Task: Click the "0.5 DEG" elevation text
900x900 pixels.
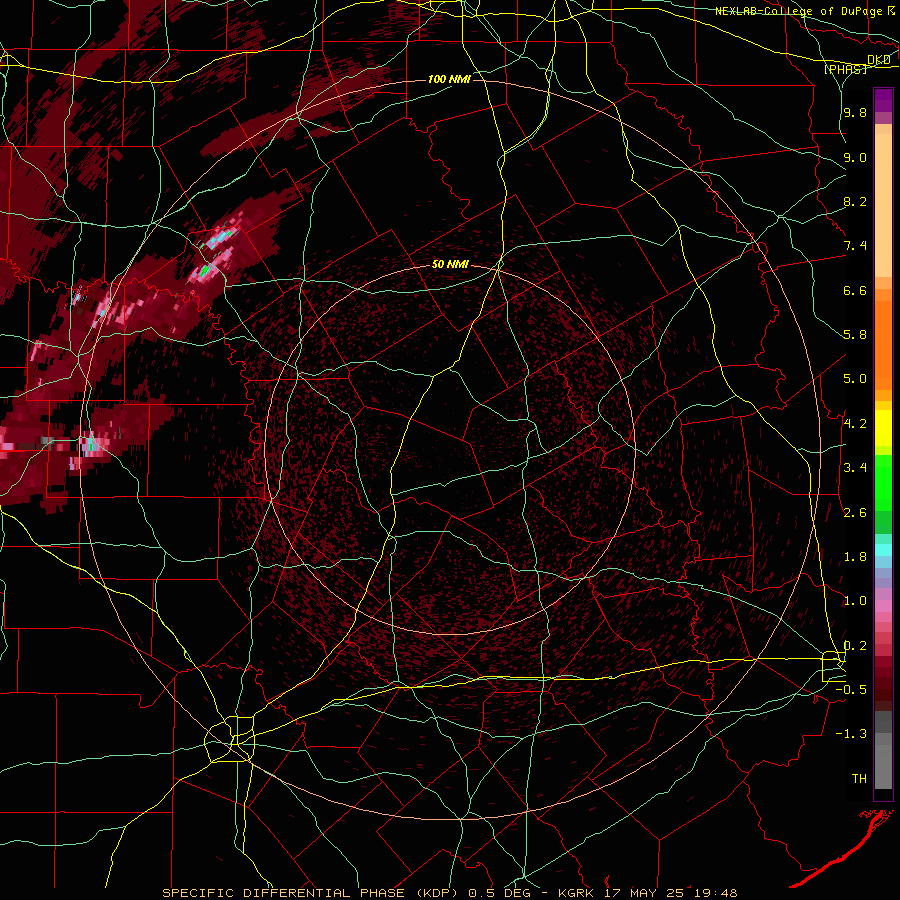Action: pos(499,893)
